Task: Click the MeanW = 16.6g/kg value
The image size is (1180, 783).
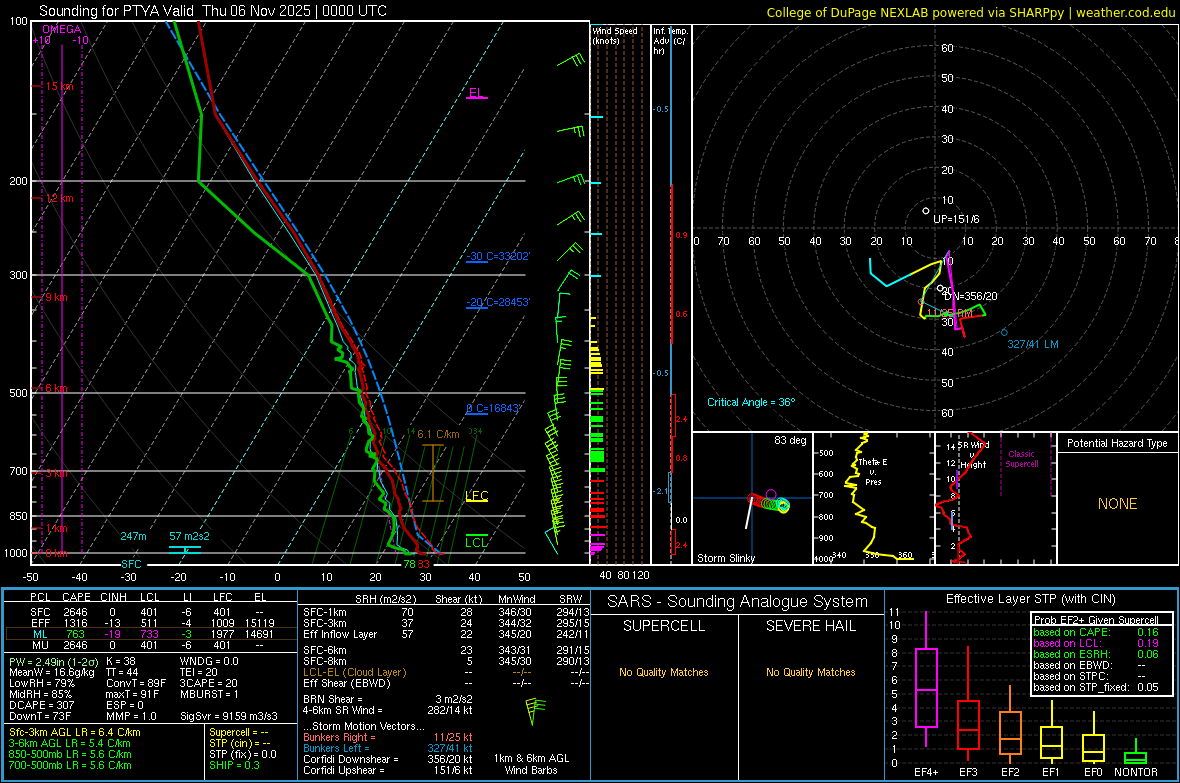Action: (x=50, y=672)
